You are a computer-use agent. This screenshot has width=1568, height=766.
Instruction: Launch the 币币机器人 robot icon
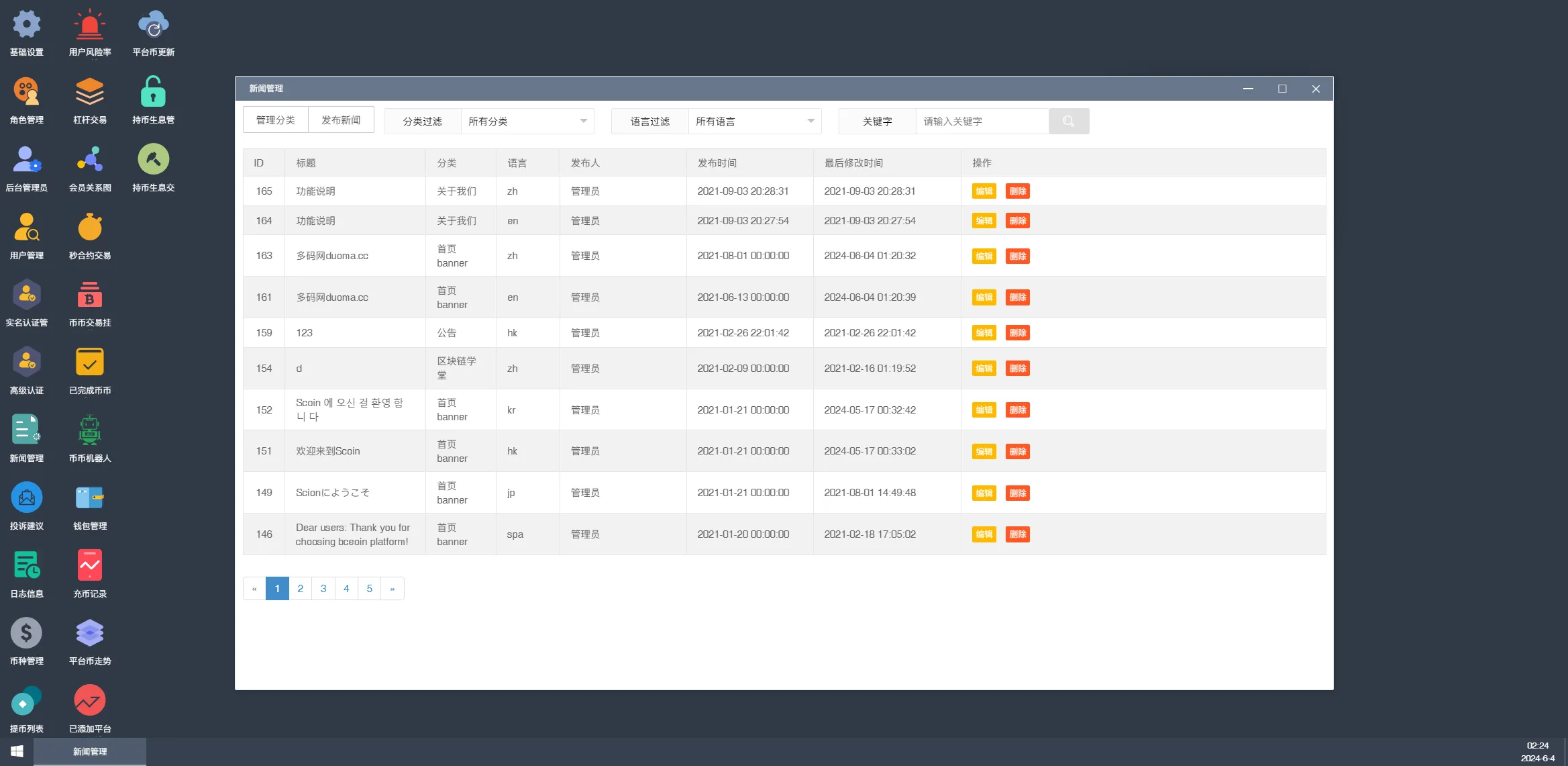pyautogui.click(x=89, y=431)
